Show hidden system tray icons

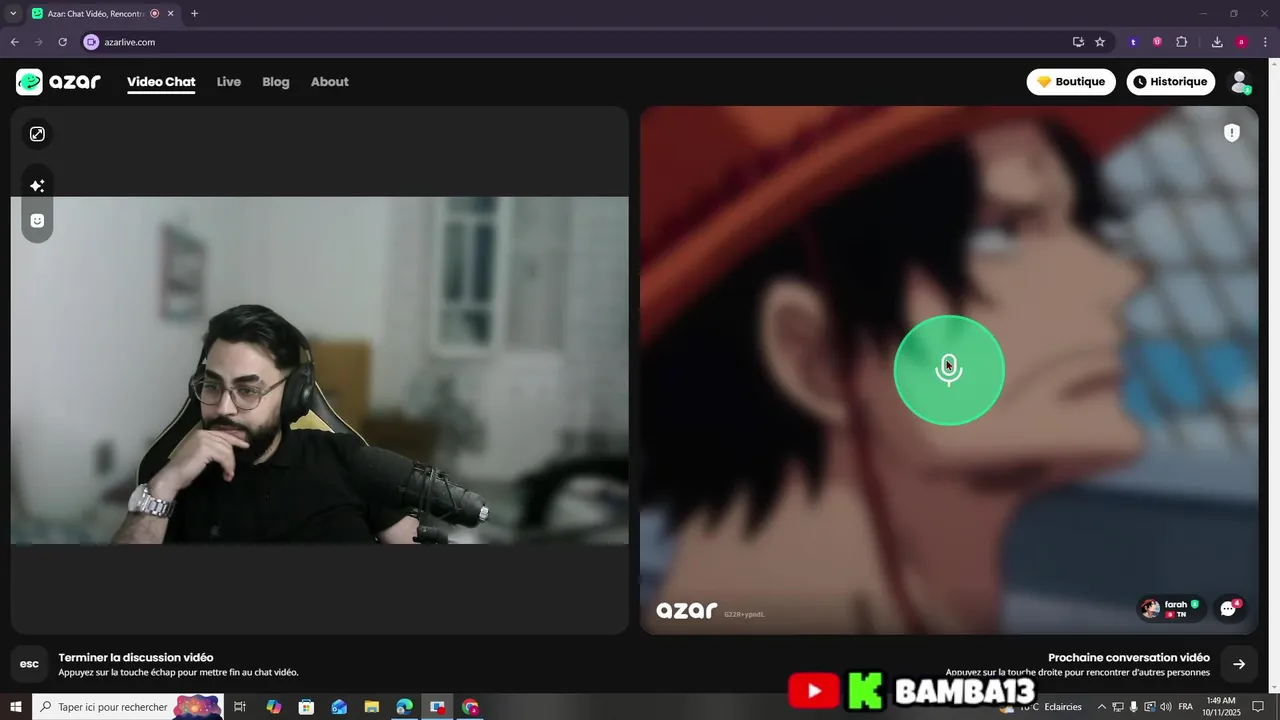click(1102, 707)
